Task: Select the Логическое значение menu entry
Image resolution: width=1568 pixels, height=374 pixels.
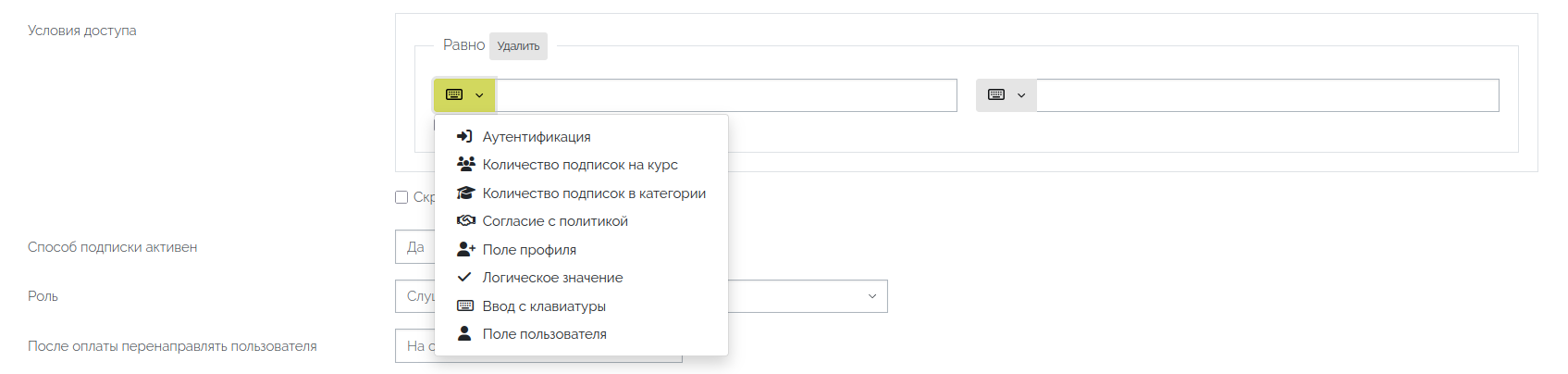Action: [552, 278]
